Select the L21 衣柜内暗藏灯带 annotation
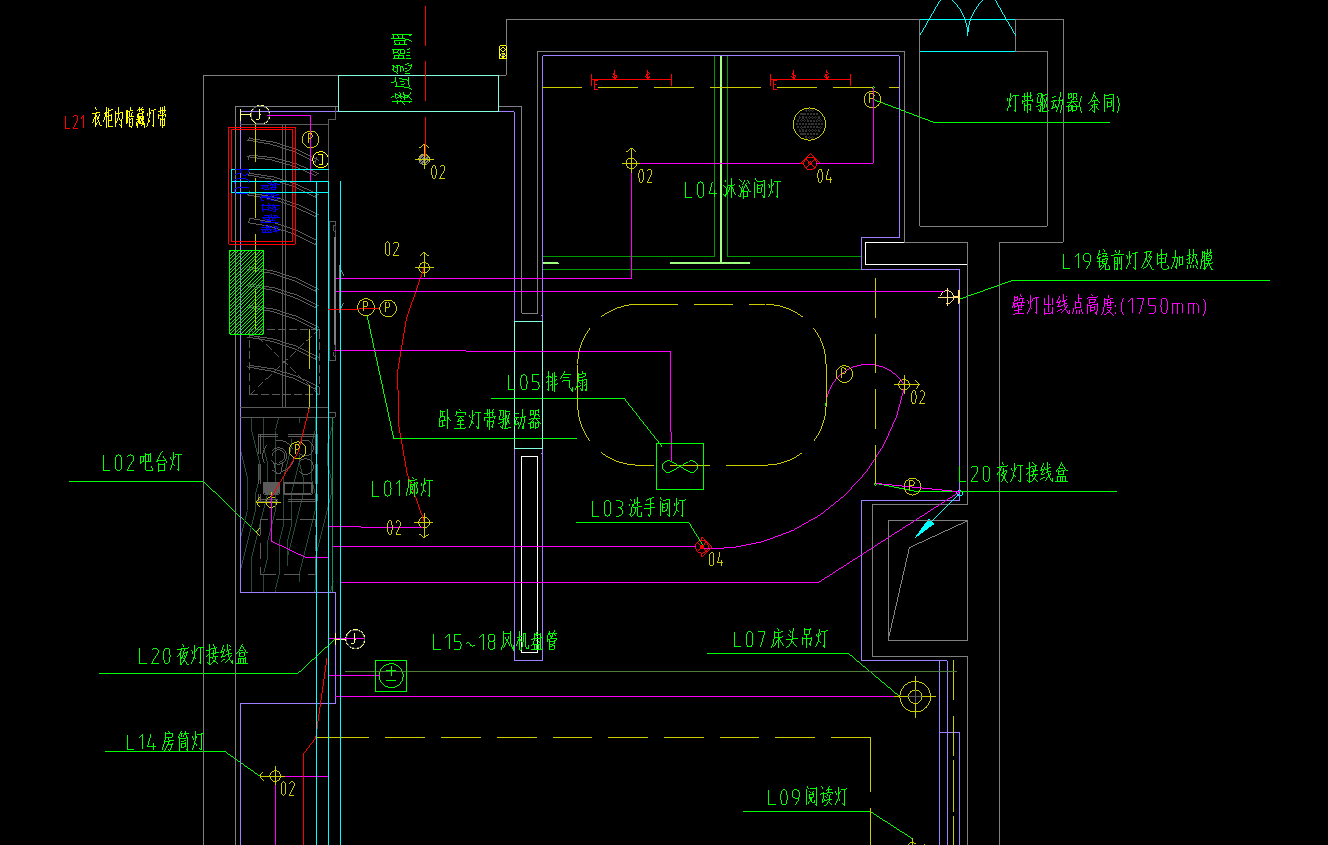 (114, 121)
